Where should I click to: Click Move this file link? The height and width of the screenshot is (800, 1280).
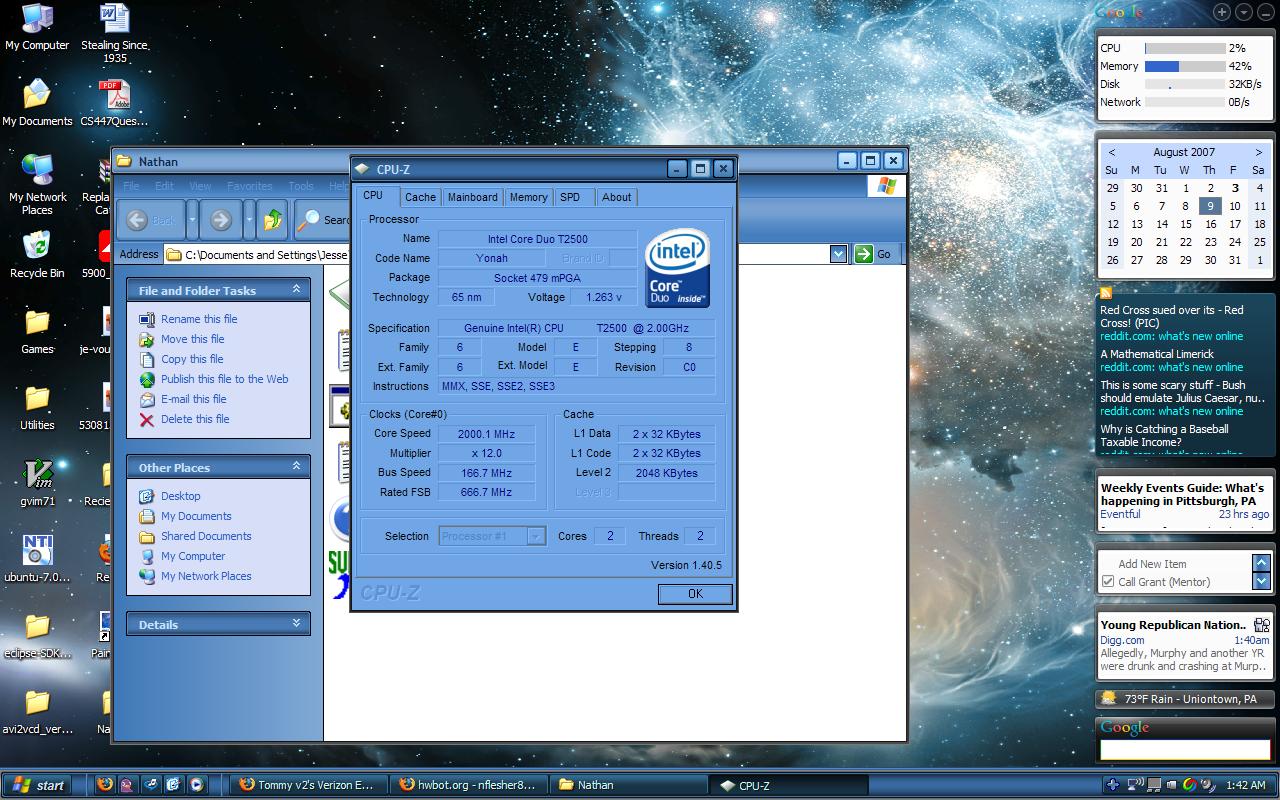pyautogui.click(x=193, y=339)
